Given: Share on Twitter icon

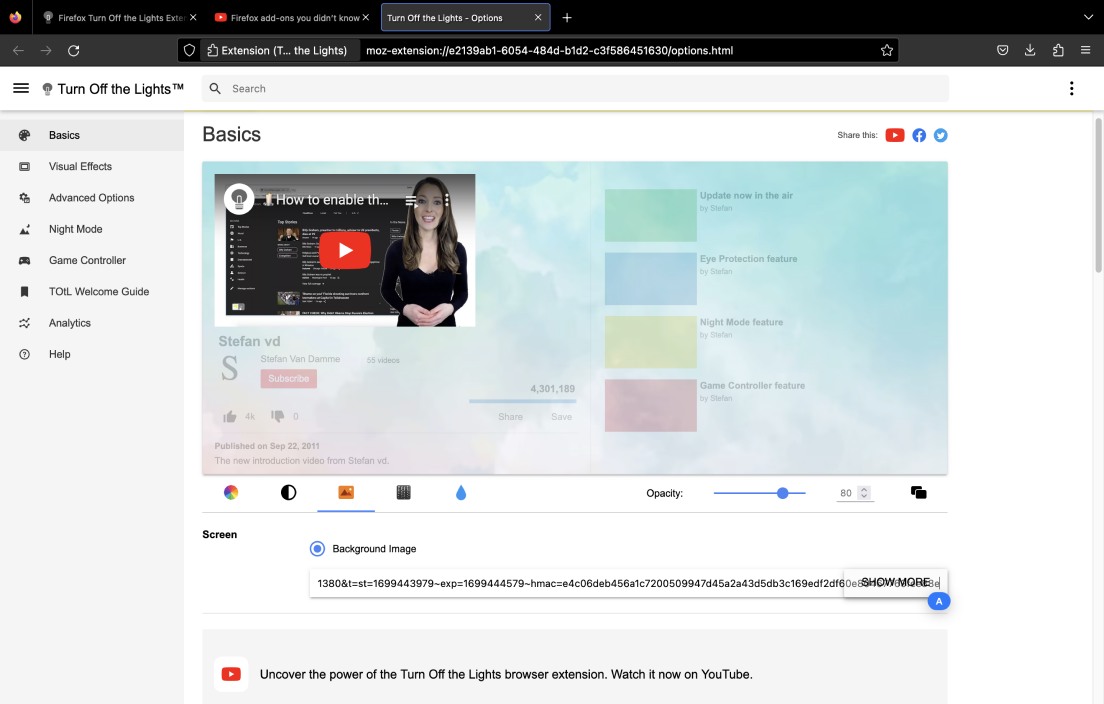Looking at the screenshot, I should tap(941, 135).
